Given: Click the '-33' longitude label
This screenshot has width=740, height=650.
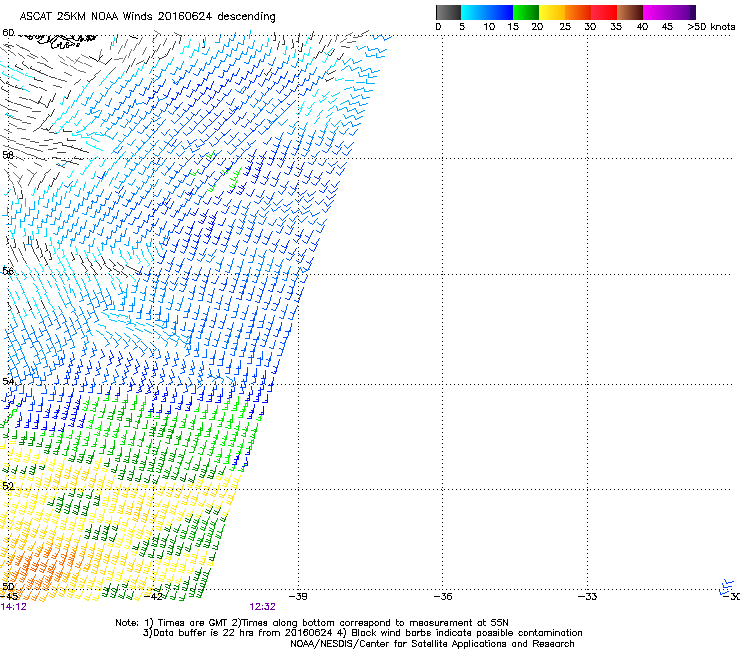Looking at the screenshot, I should tap(588, 596).
